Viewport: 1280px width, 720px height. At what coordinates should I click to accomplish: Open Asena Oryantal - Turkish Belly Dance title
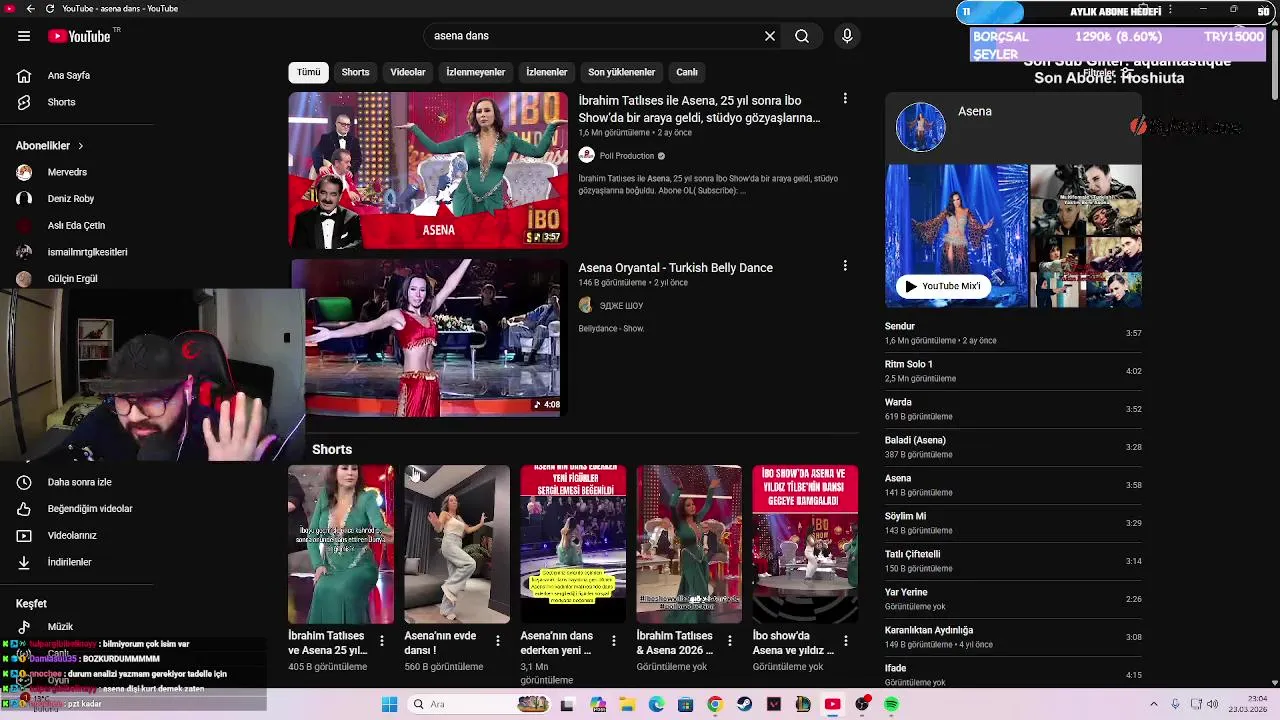676,268
